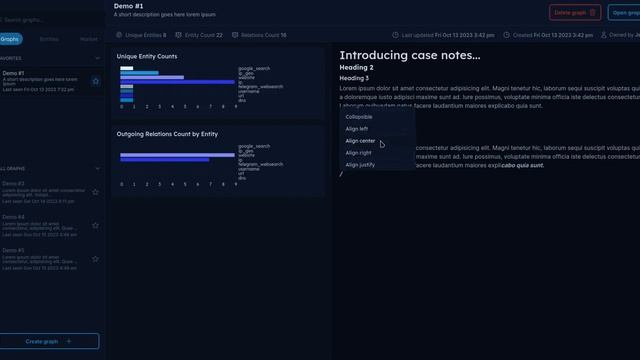The height and width of the screenshot is (360, 640).
Task: Star the Demo #4 graph
Action: pyautogui.click(x=96, y=225)
